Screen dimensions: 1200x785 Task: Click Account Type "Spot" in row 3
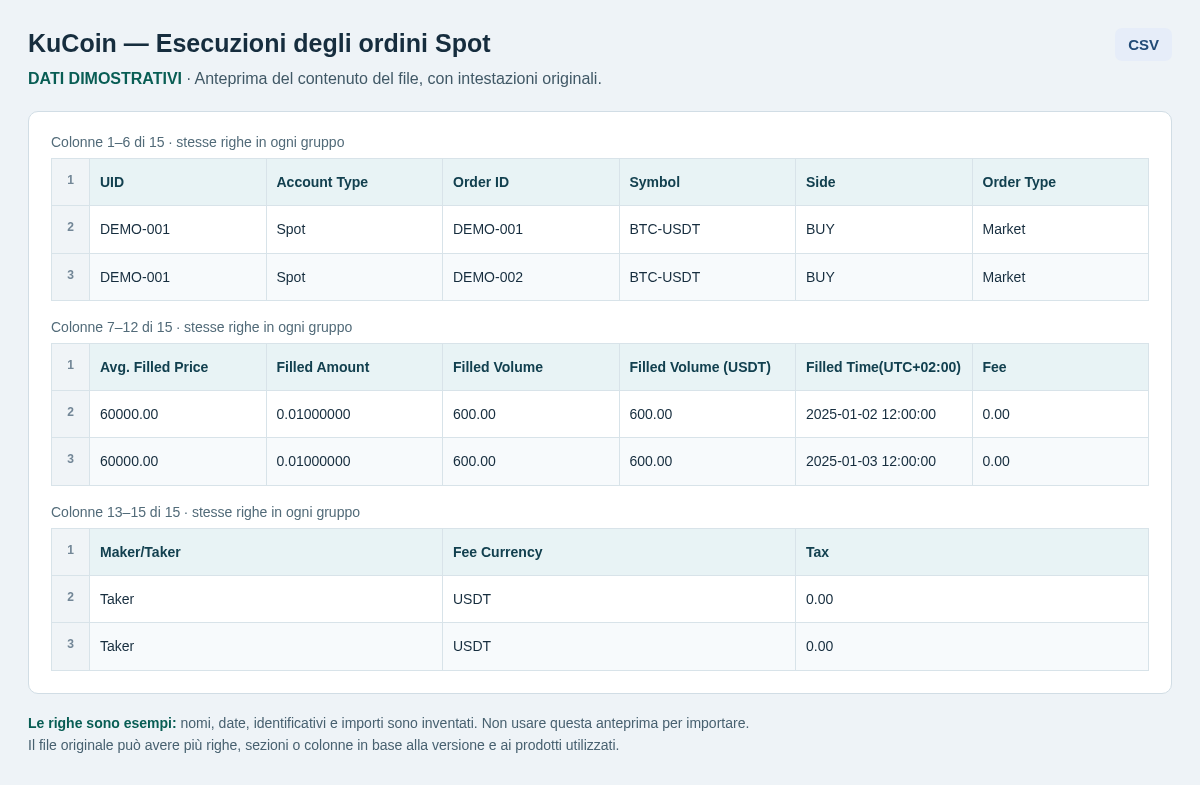click(355, 277)
